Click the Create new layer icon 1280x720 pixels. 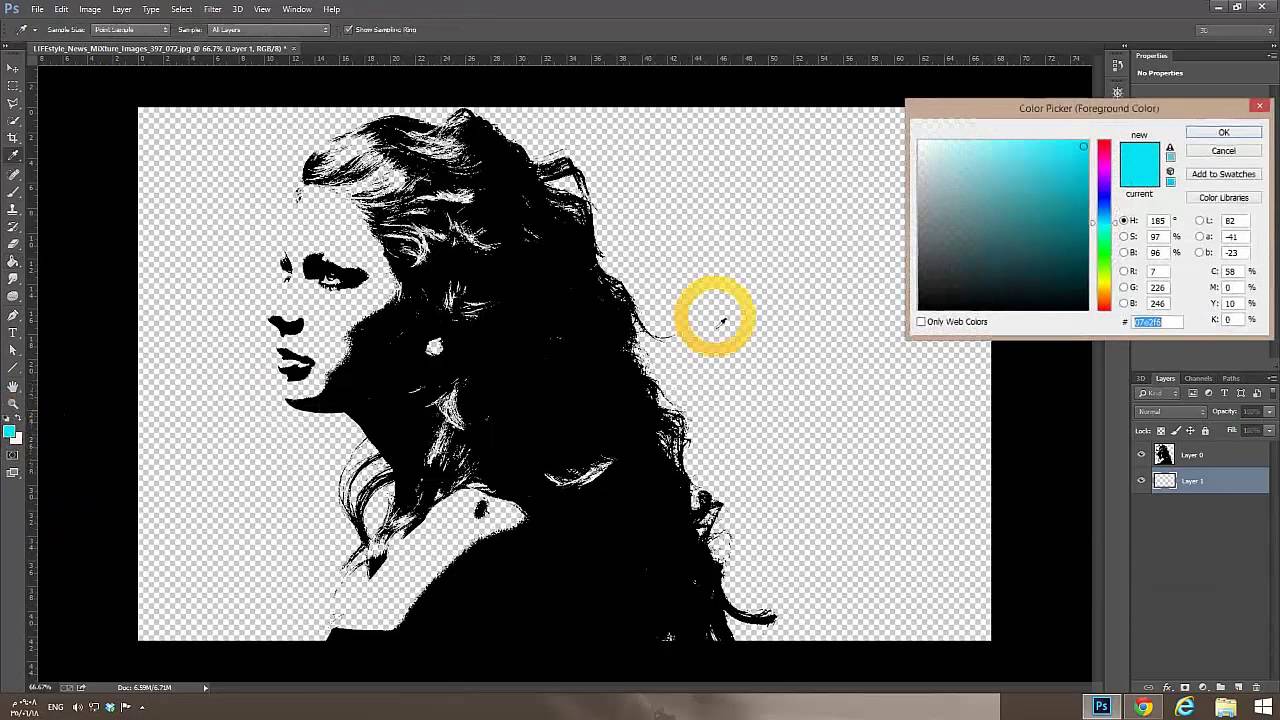coord(1238,688)
